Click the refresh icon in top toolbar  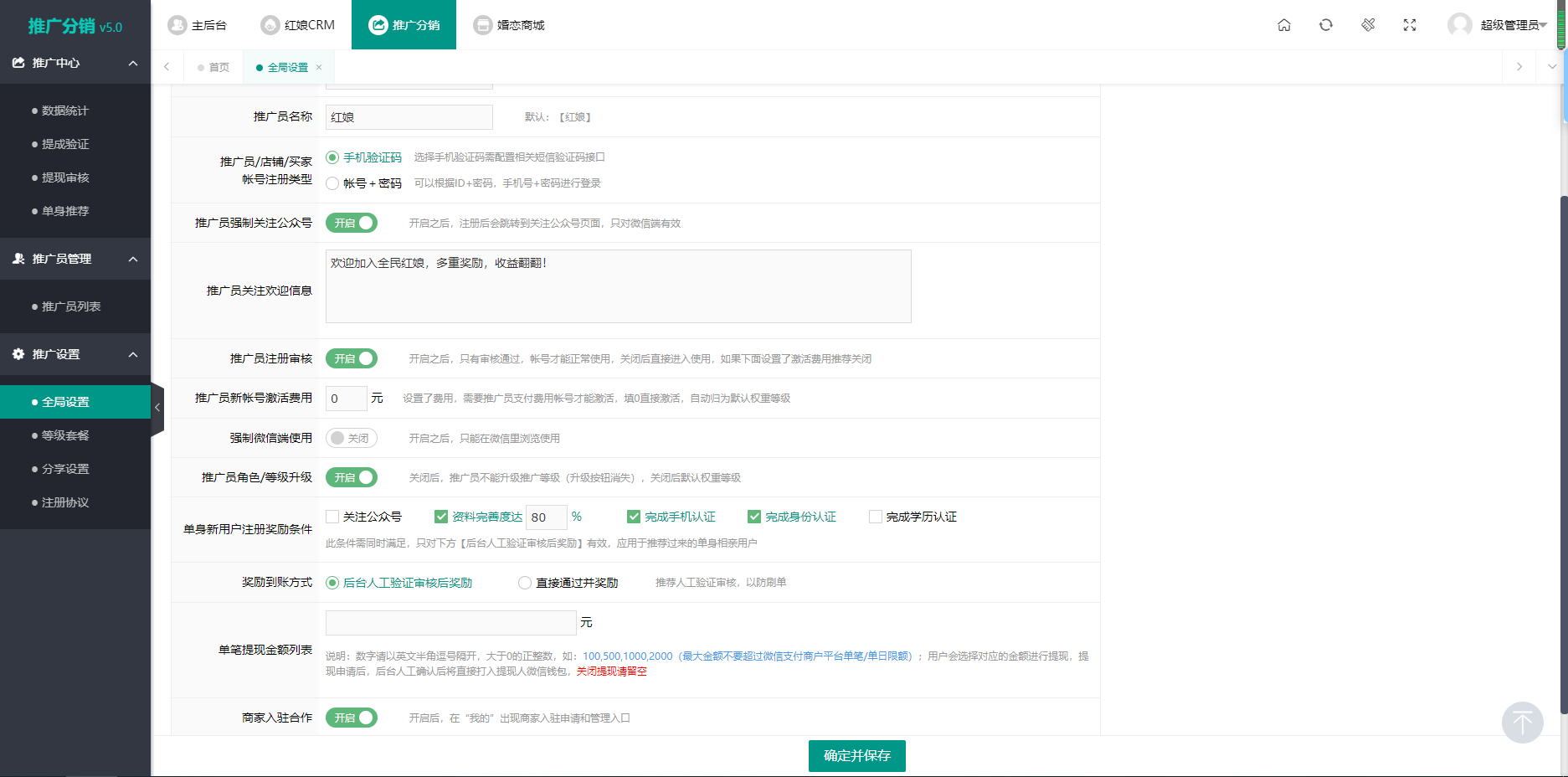(1325, 25)
